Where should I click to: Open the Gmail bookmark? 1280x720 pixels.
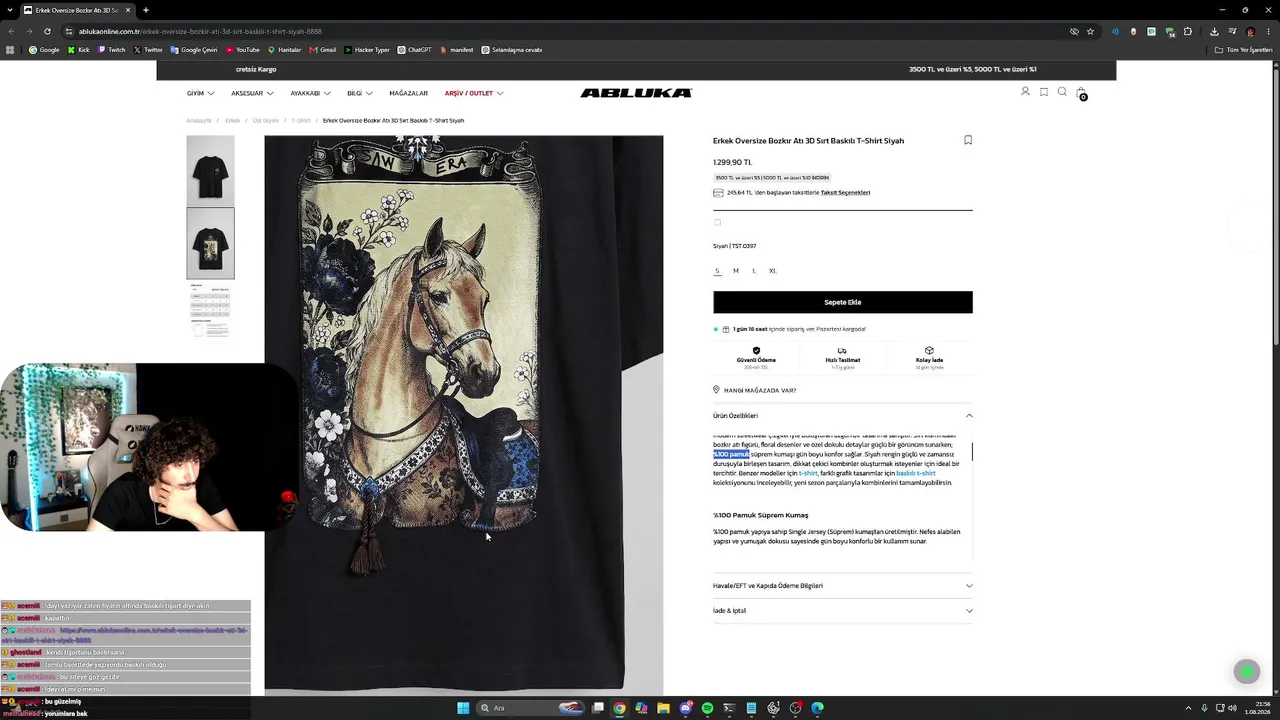[x=323, y=50]
